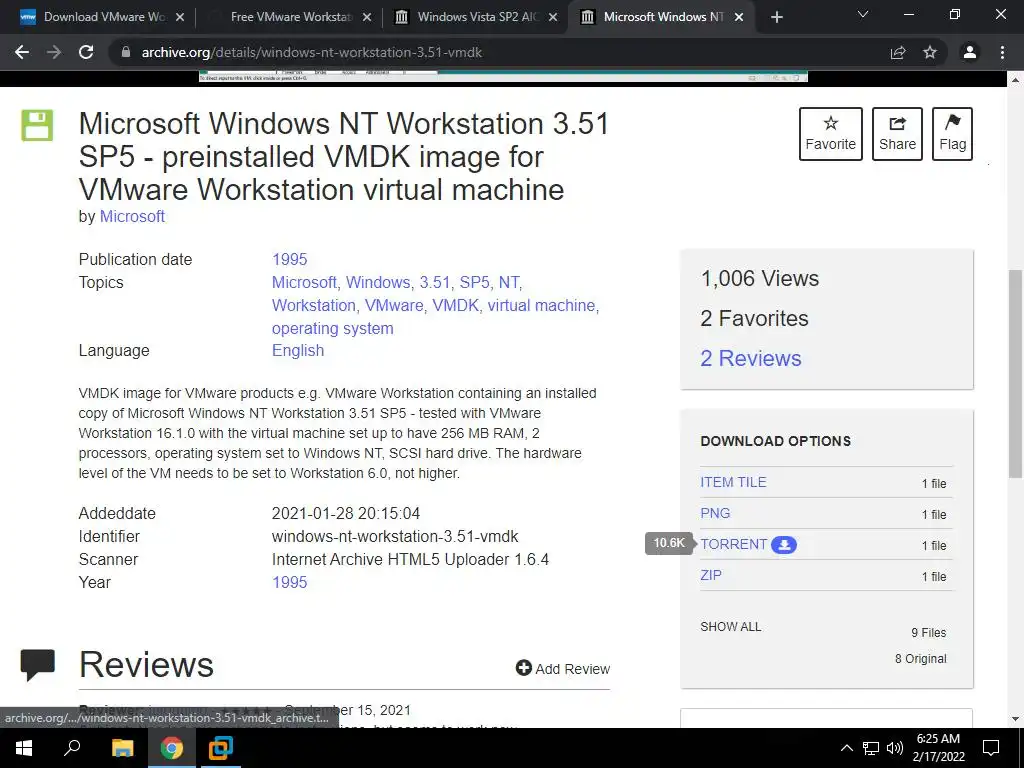Image resolution: width=1024 pixels, height=768 pixels.
Task: Click the Favorite star button
Action: pyautogui.click(x=831, y=134)
